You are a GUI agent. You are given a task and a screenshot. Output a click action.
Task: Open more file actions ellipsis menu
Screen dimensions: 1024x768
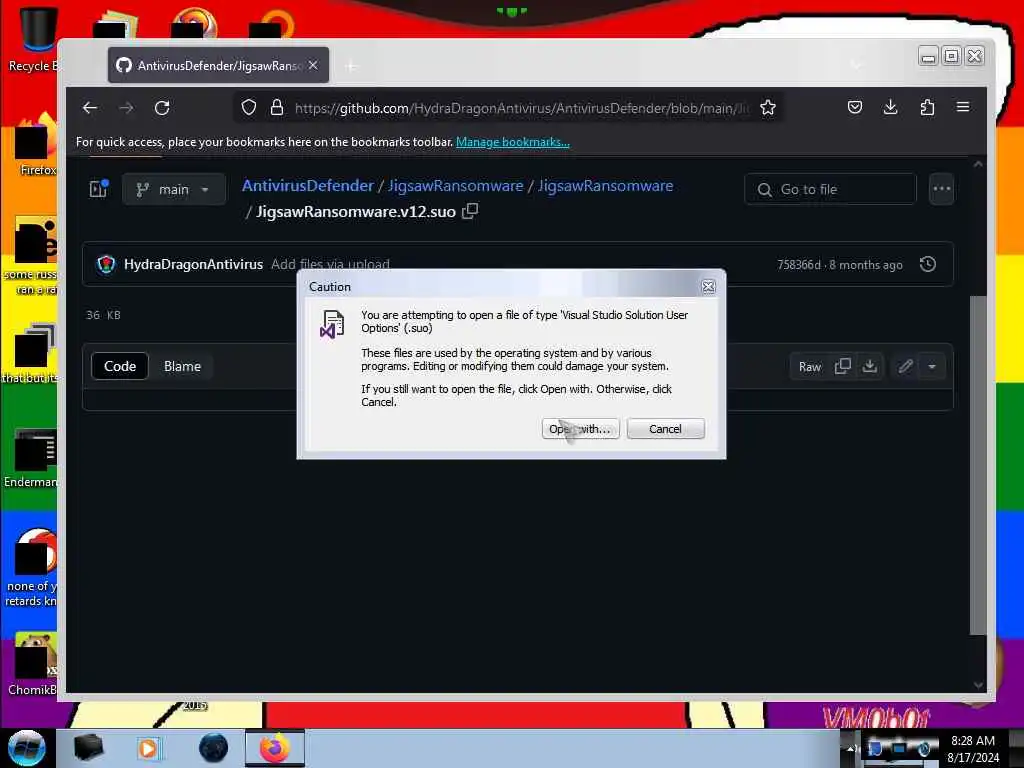[942, 189]
